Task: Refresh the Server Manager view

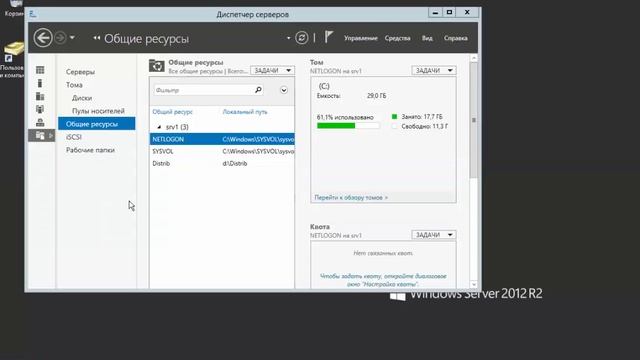Action: [x=302, y=38]
